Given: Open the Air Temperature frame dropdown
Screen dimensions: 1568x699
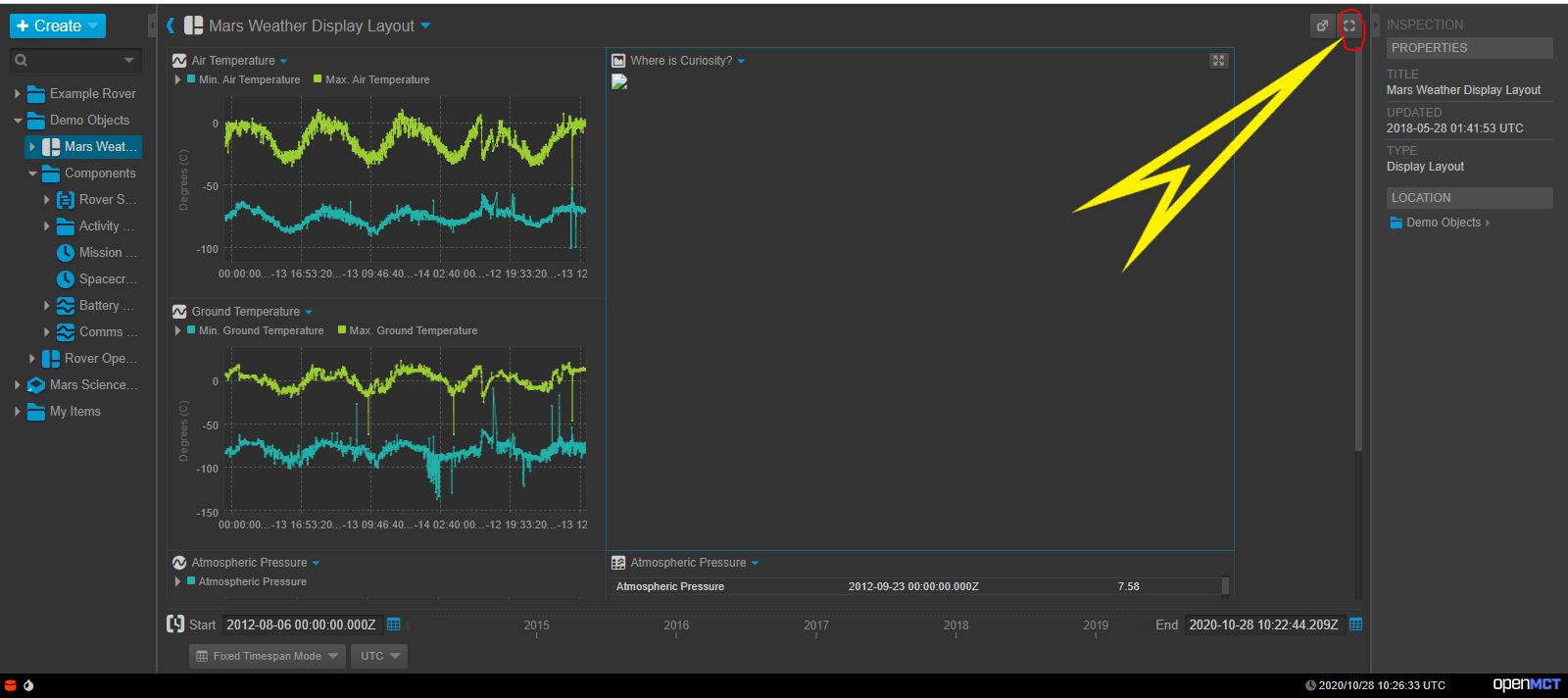Looking at the screenshot, I should 284,61.
